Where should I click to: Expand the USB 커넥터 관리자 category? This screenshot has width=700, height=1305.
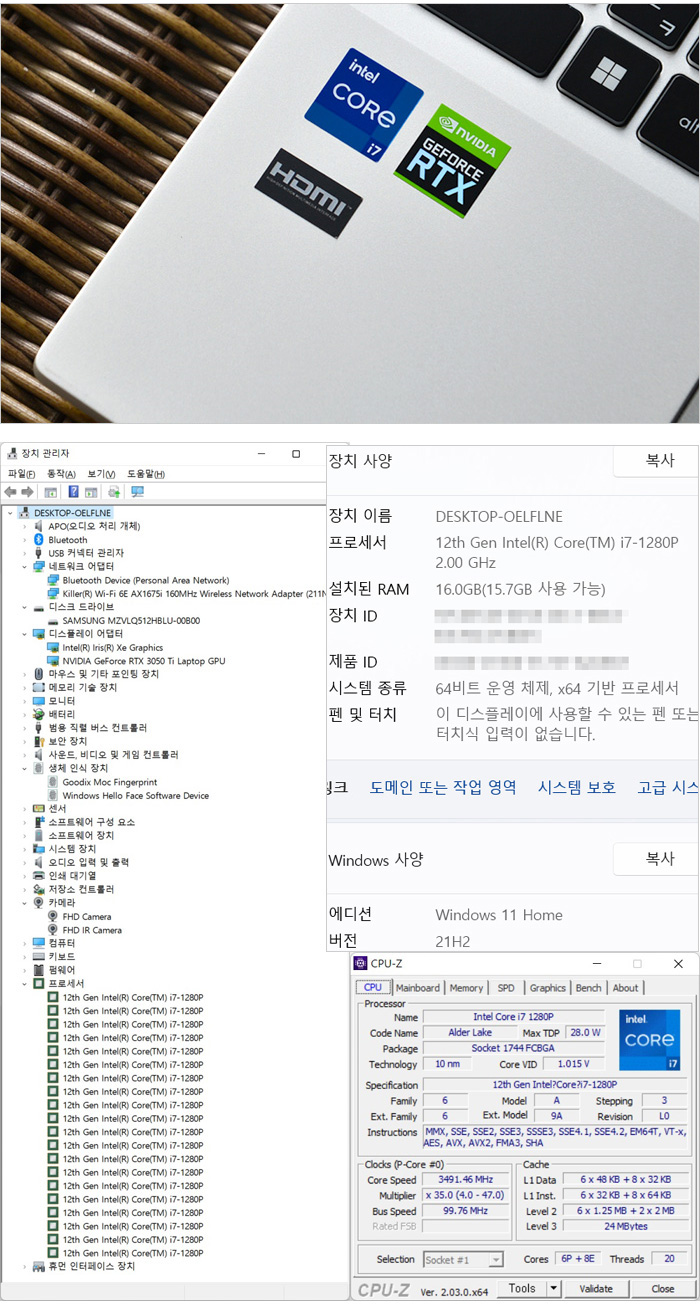pyautogui.click(x=25, y=553)
